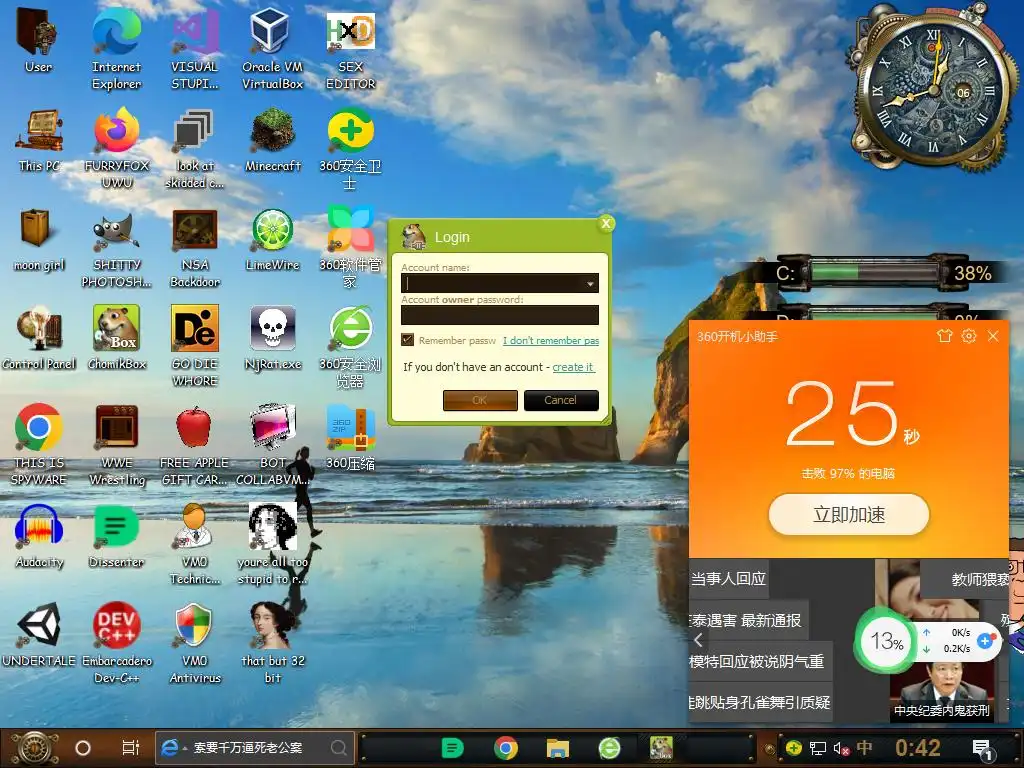Click the muted volume tray icon
The width and height of the screenshot is (1024, 768).
[841, 748]
